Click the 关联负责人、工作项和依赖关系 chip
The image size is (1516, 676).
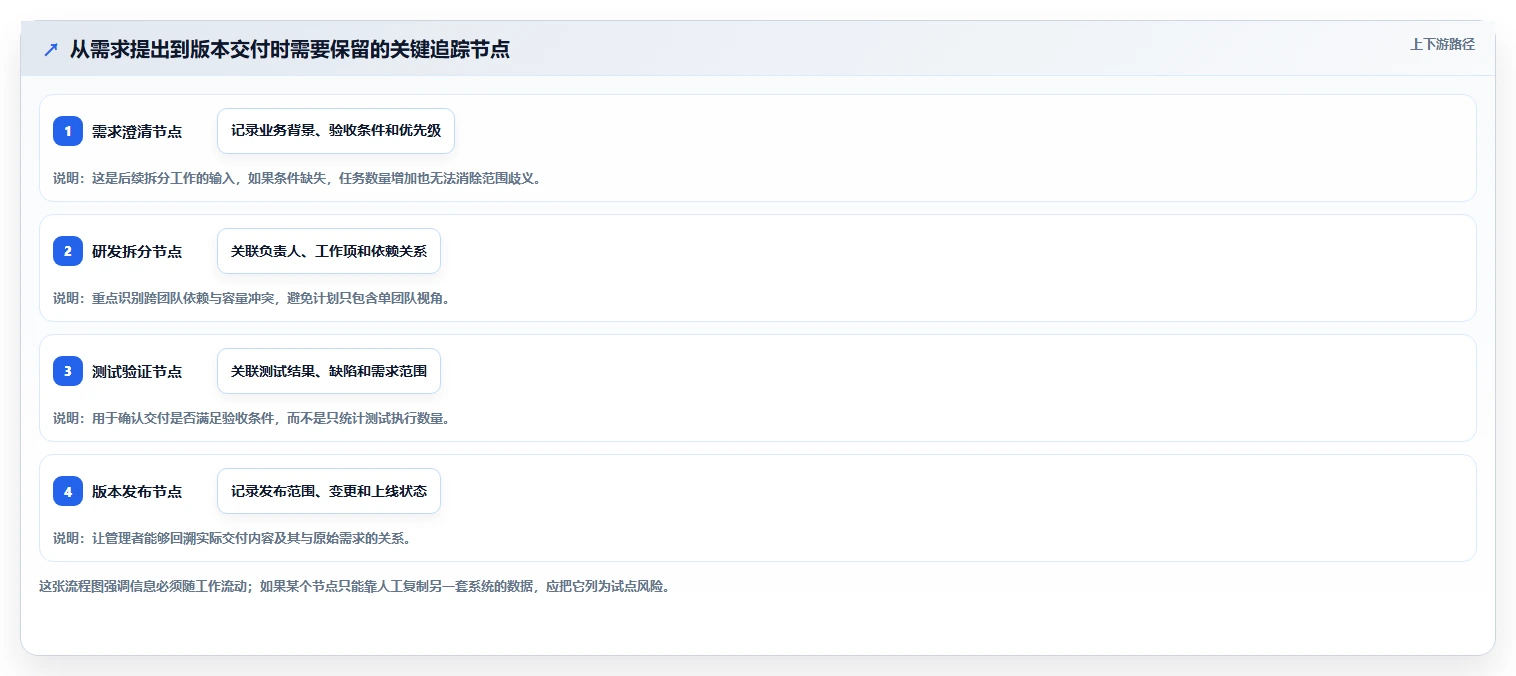329,251
